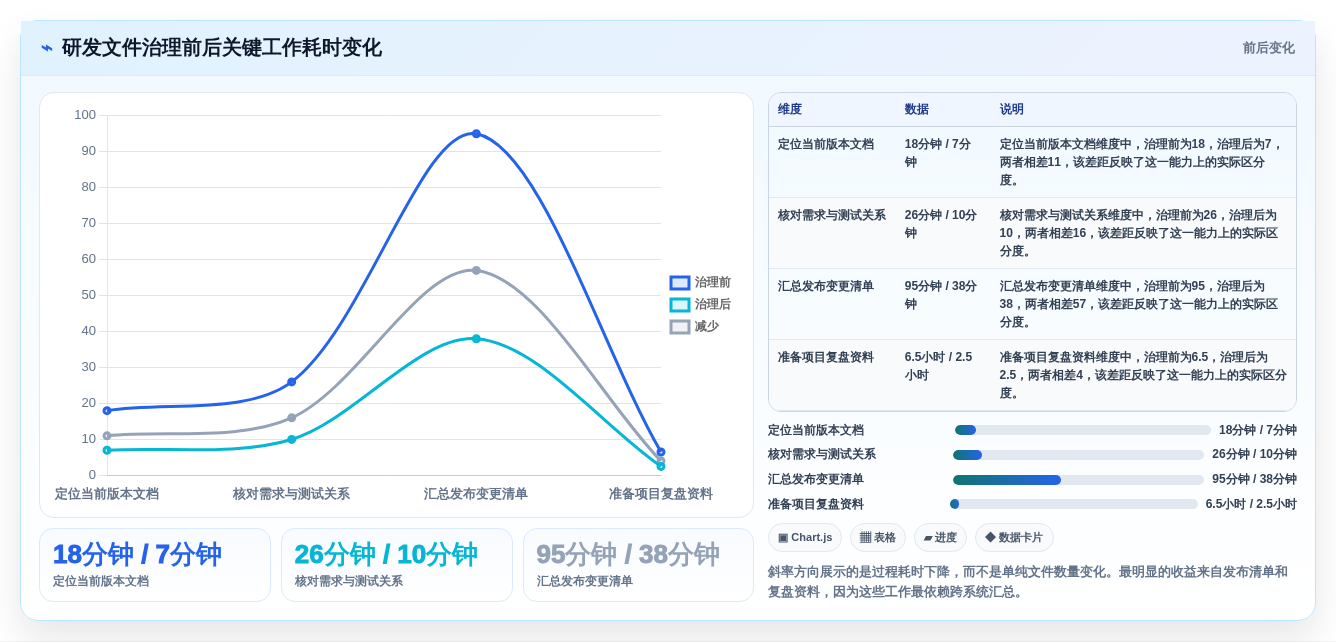1336x642 pixels.
Task: Click the 26分钟 / 10分钟 stat card
Action: click(x=397, y=565)
